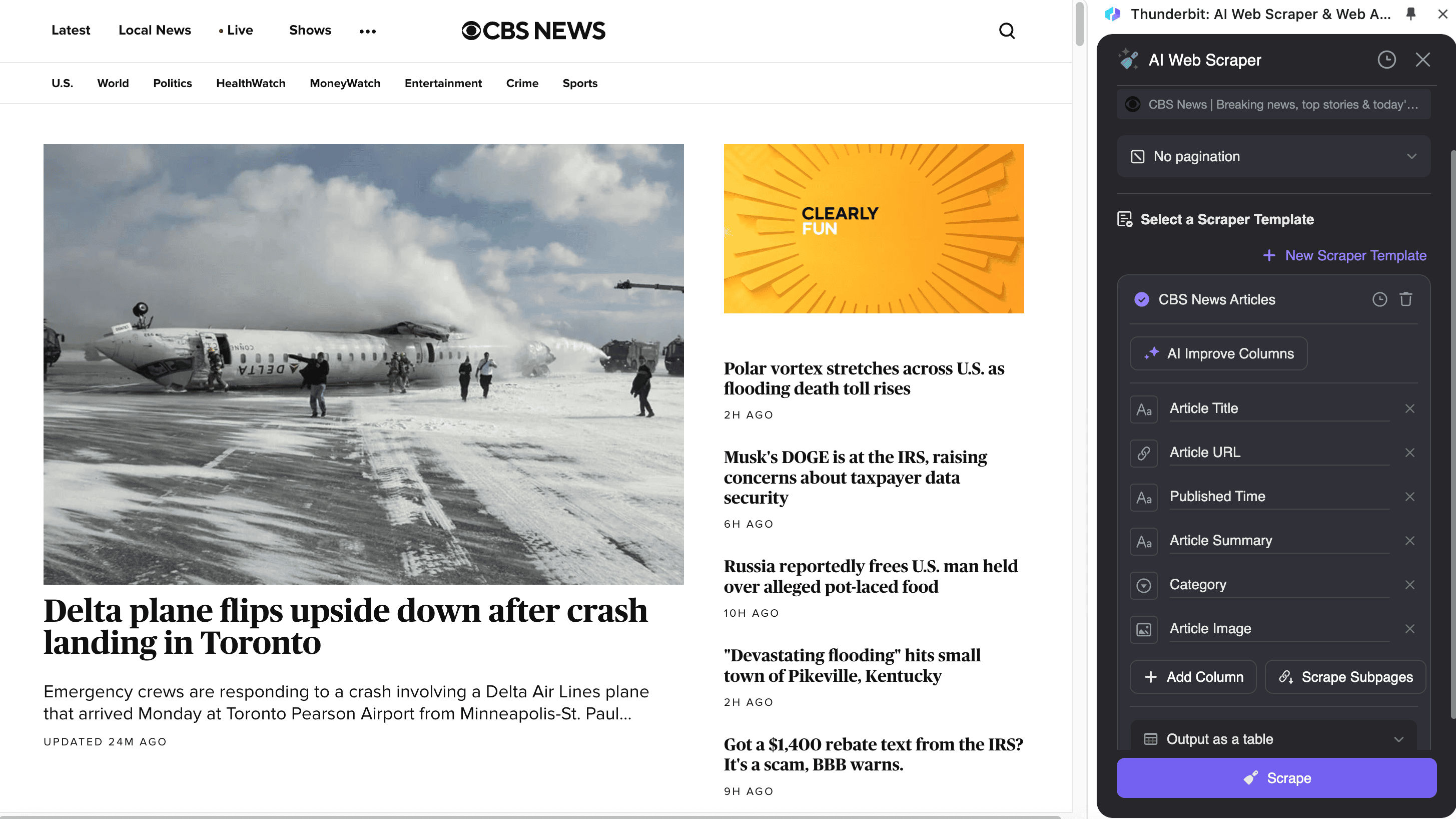Pin the Thunderbit extension panel
Image resolution: width=1456 pixels, height=819 pixels.
[1411, 14]
